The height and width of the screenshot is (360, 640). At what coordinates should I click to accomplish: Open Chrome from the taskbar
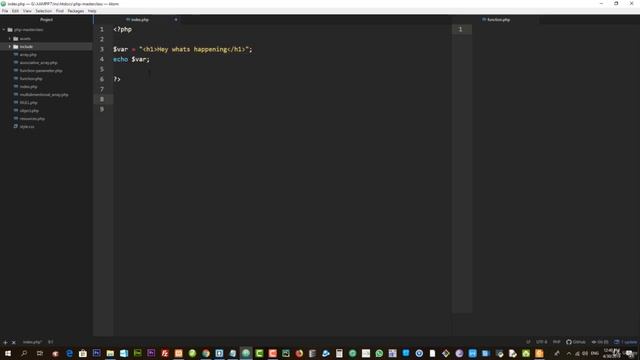coord(206,353)
